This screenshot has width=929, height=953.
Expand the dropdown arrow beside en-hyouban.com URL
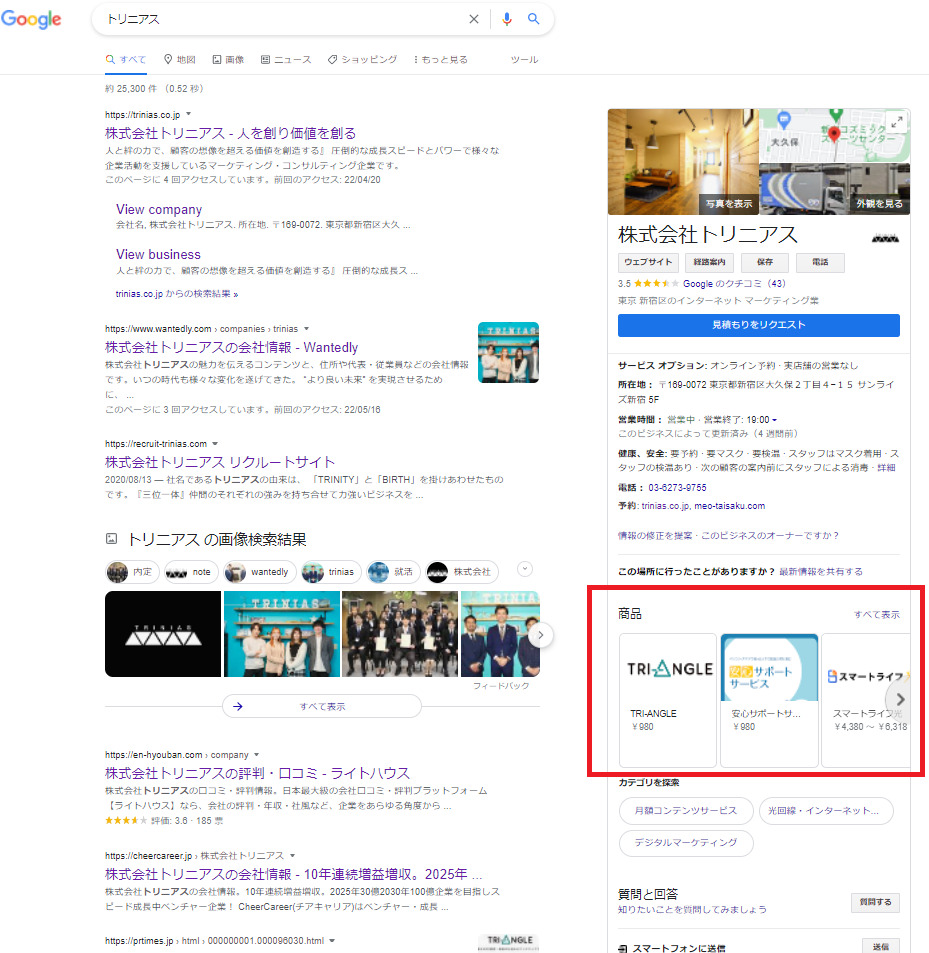click(256, 755)
